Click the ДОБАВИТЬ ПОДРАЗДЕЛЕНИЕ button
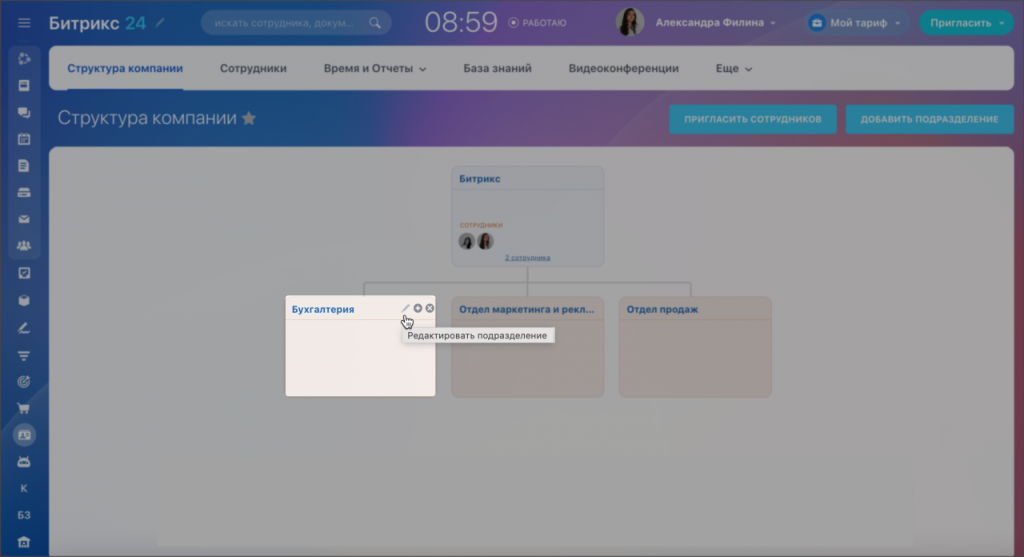Screen dimensions: 1024x557 [929, 120]
